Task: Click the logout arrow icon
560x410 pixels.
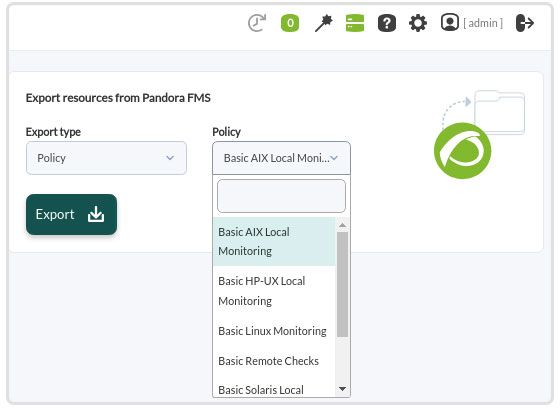Action: tap(525, 23)
